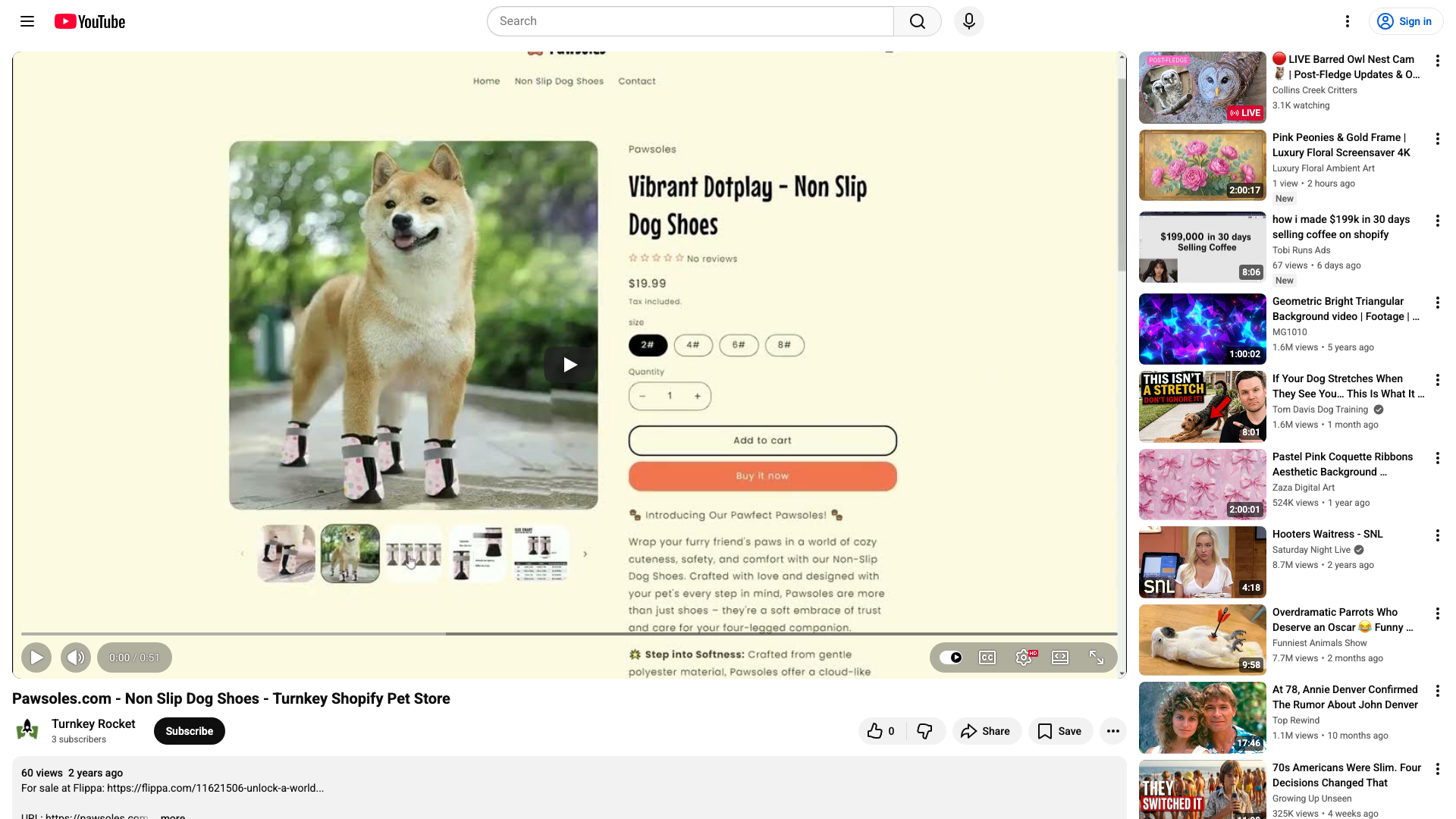Open At 78, Annie Denver video thumbnail
This screenshot has width=1456, height=819.
click(1202, 717)
